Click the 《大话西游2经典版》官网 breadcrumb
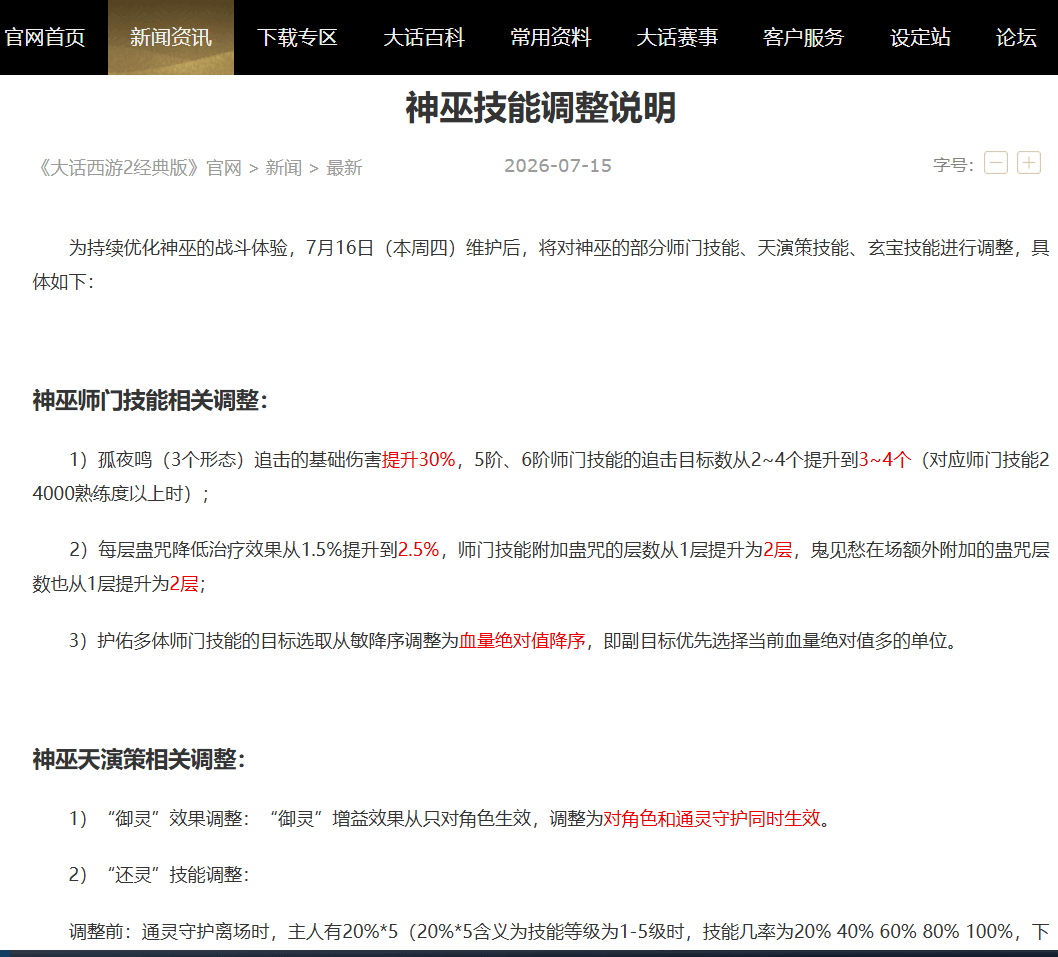Viewport: 1058px width, 957px height. 138,167
